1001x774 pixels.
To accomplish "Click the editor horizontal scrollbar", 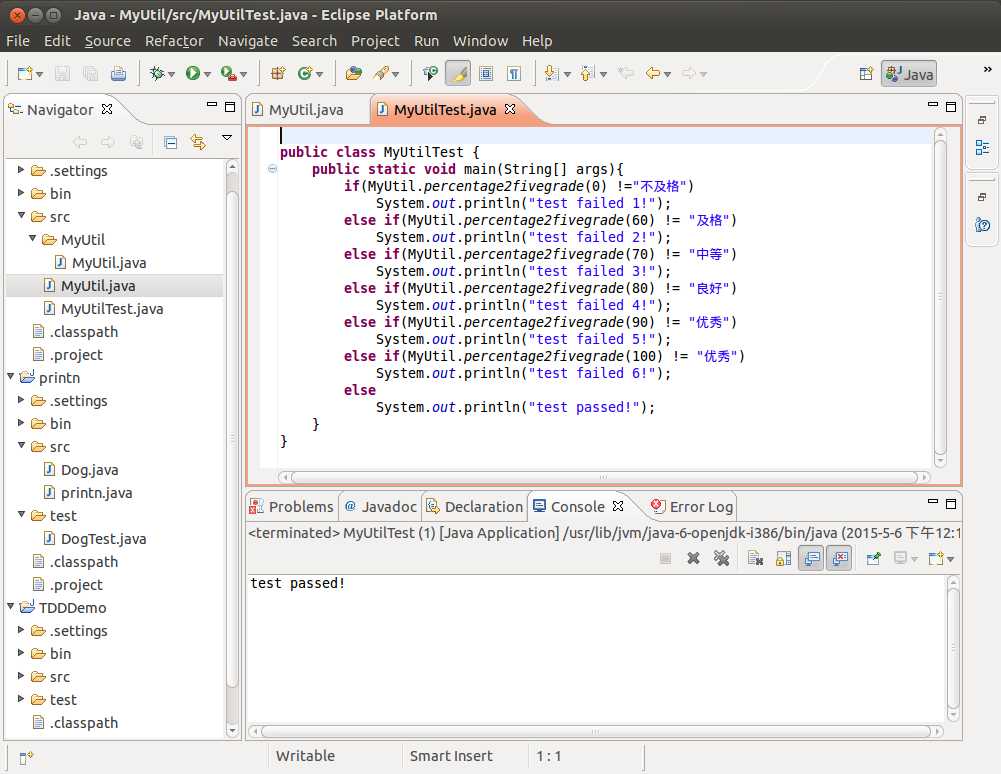I will 603,477.
